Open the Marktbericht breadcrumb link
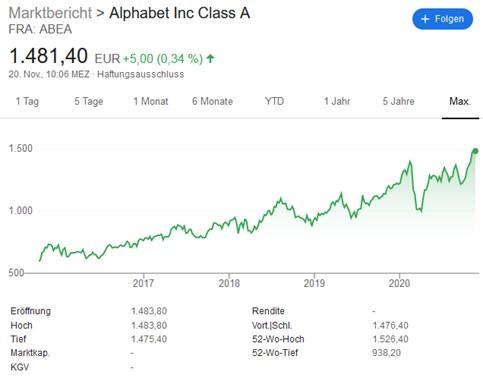This screenshot has height=378, width=483. click(x=50, y=13)
